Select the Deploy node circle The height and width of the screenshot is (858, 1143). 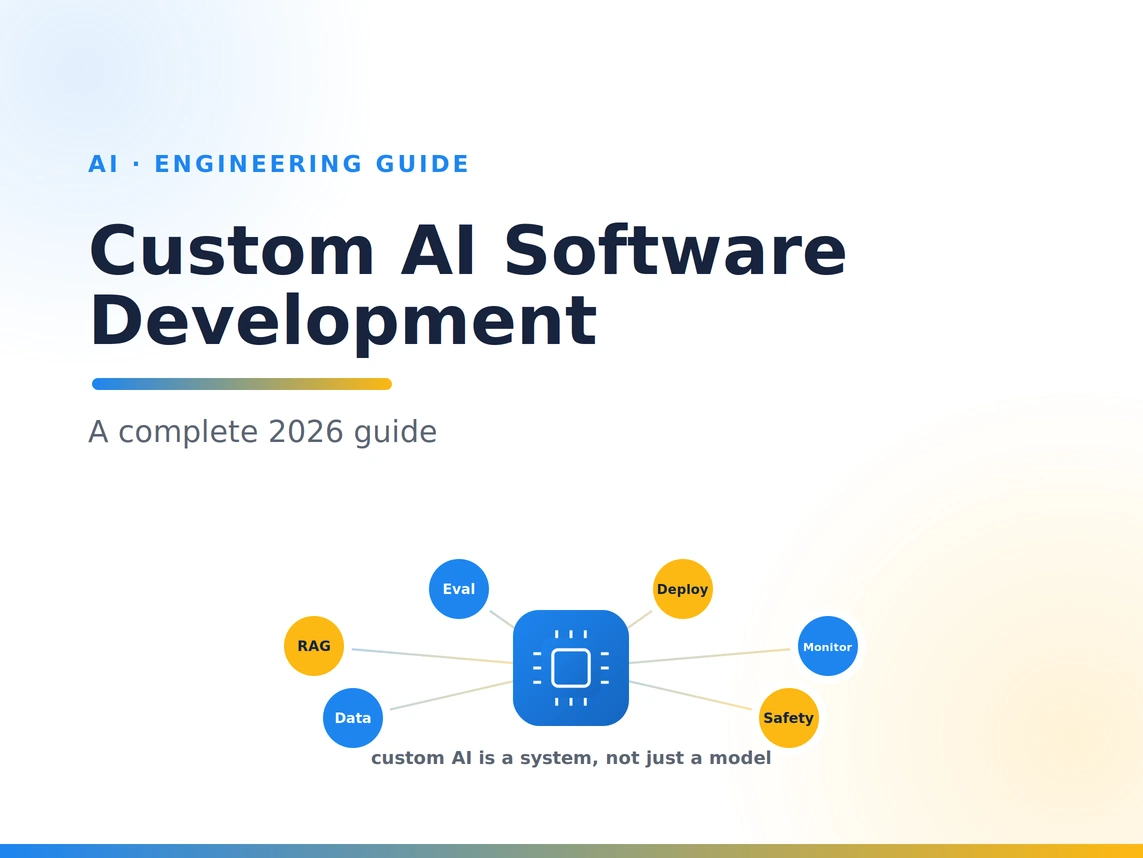682,589
